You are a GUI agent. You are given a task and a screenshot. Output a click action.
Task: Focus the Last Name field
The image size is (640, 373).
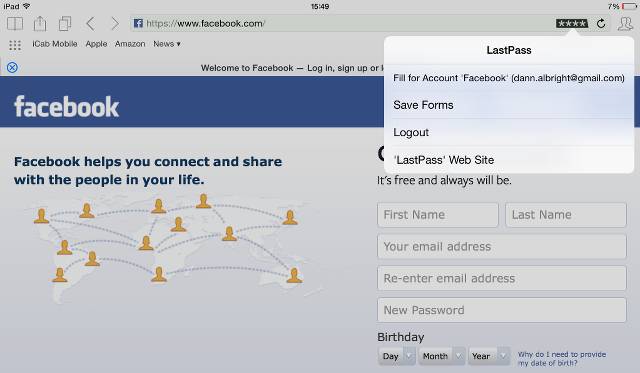coord(566,215)
